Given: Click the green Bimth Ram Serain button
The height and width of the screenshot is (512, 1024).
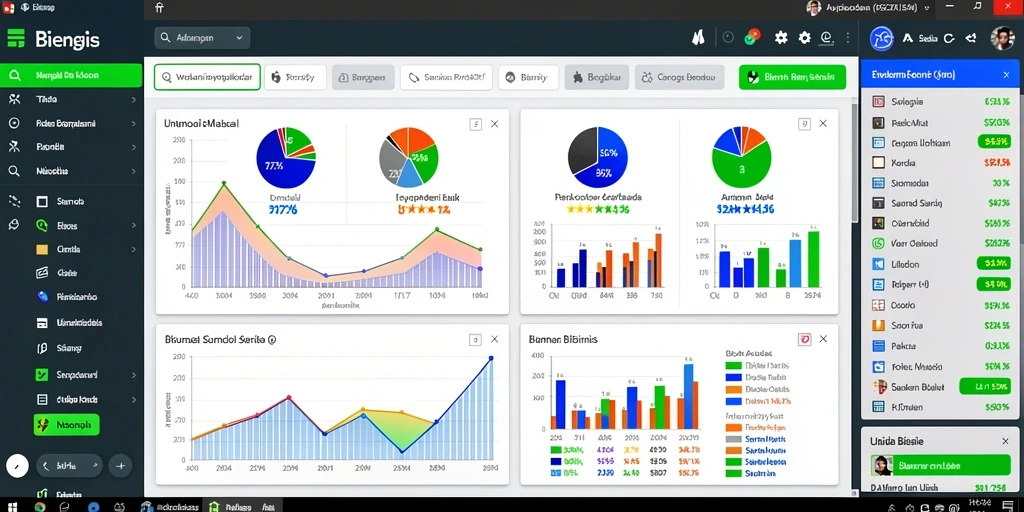Looking at the screenshot, I should [792, 77].
